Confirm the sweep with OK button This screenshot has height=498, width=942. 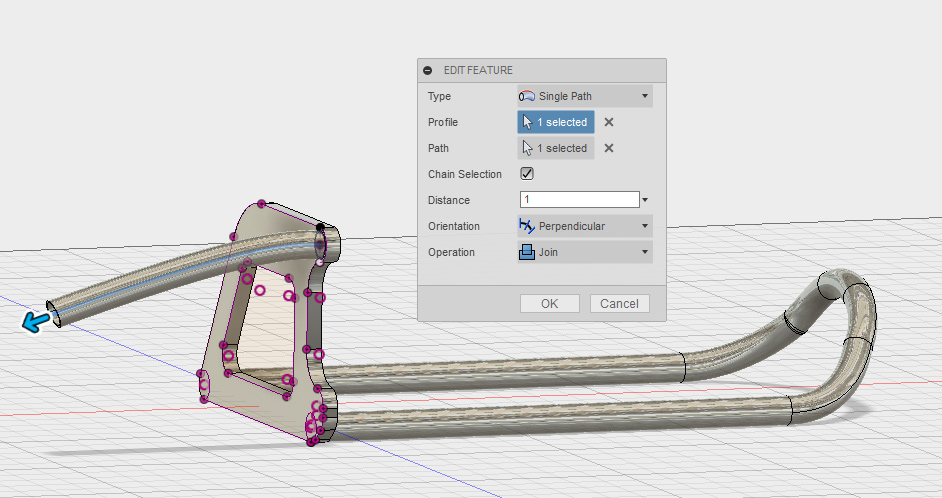(x=549, y=303)
